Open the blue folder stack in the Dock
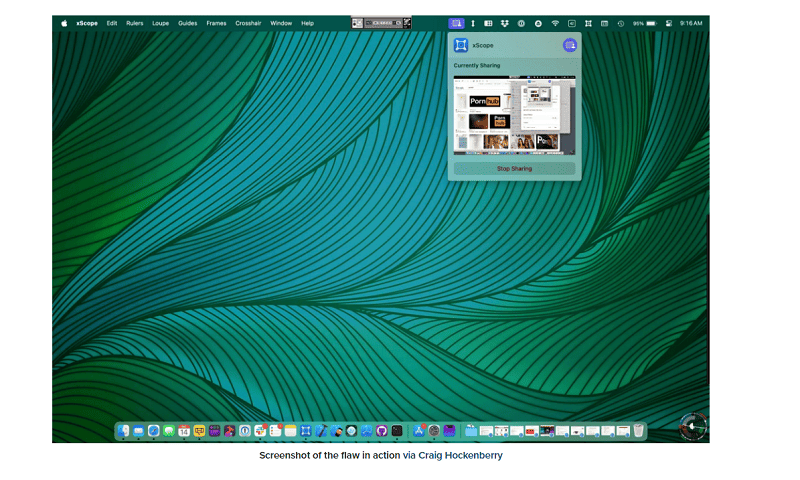 [471, 431]
